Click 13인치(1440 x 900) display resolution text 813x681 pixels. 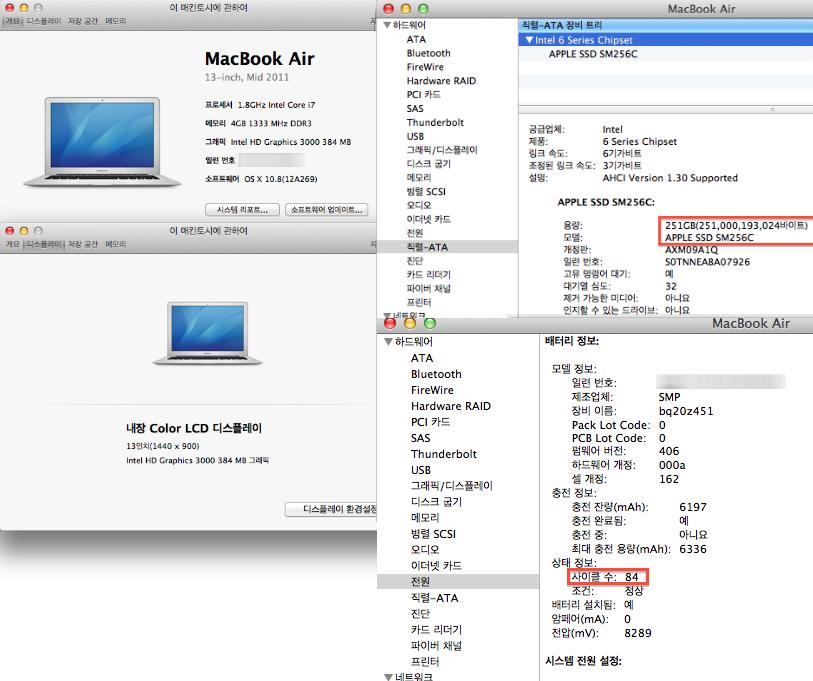(x=163, y=446)
